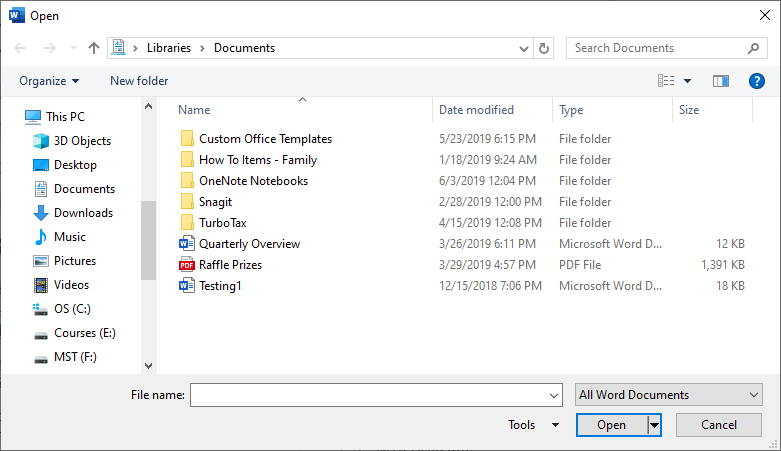Click the New folder button
Image resolution: width=781 pixels, height=451 pixels.
[139, 81]
